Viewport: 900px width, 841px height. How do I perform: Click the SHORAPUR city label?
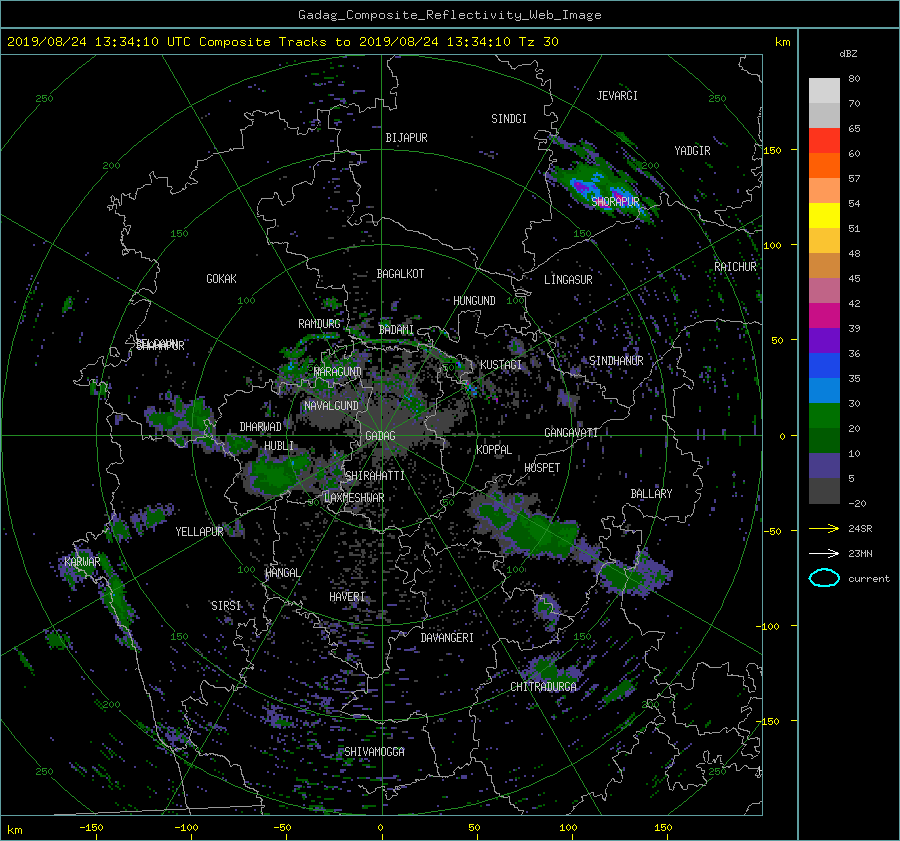pyautogui.click(x=615, y=201)
